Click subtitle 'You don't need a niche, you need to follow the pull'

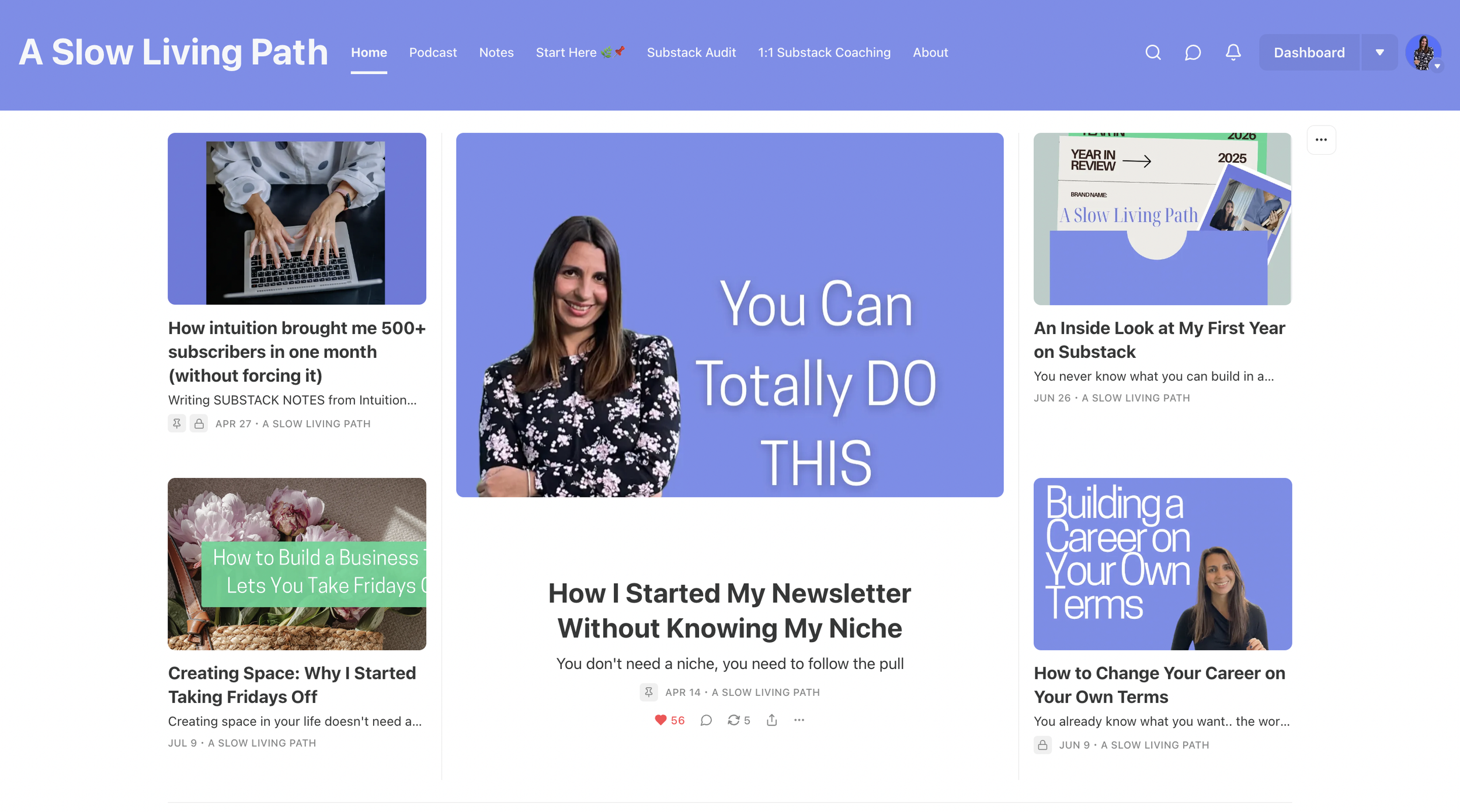[x=729, y=664]
